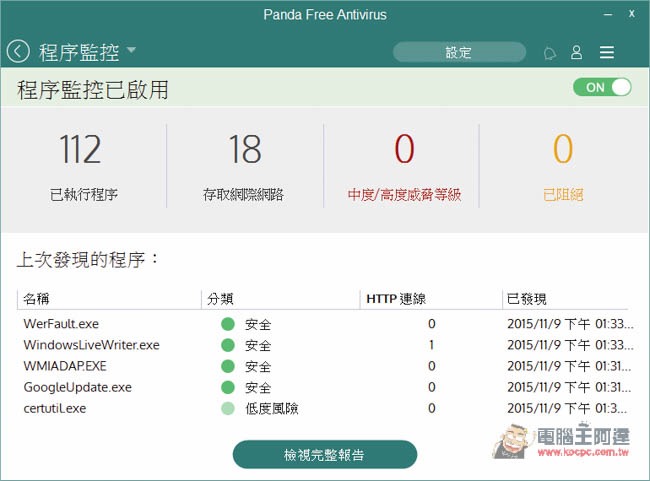Click the back arrow circle icon
The height and width of the screenshot is (481, 650).
18,52
